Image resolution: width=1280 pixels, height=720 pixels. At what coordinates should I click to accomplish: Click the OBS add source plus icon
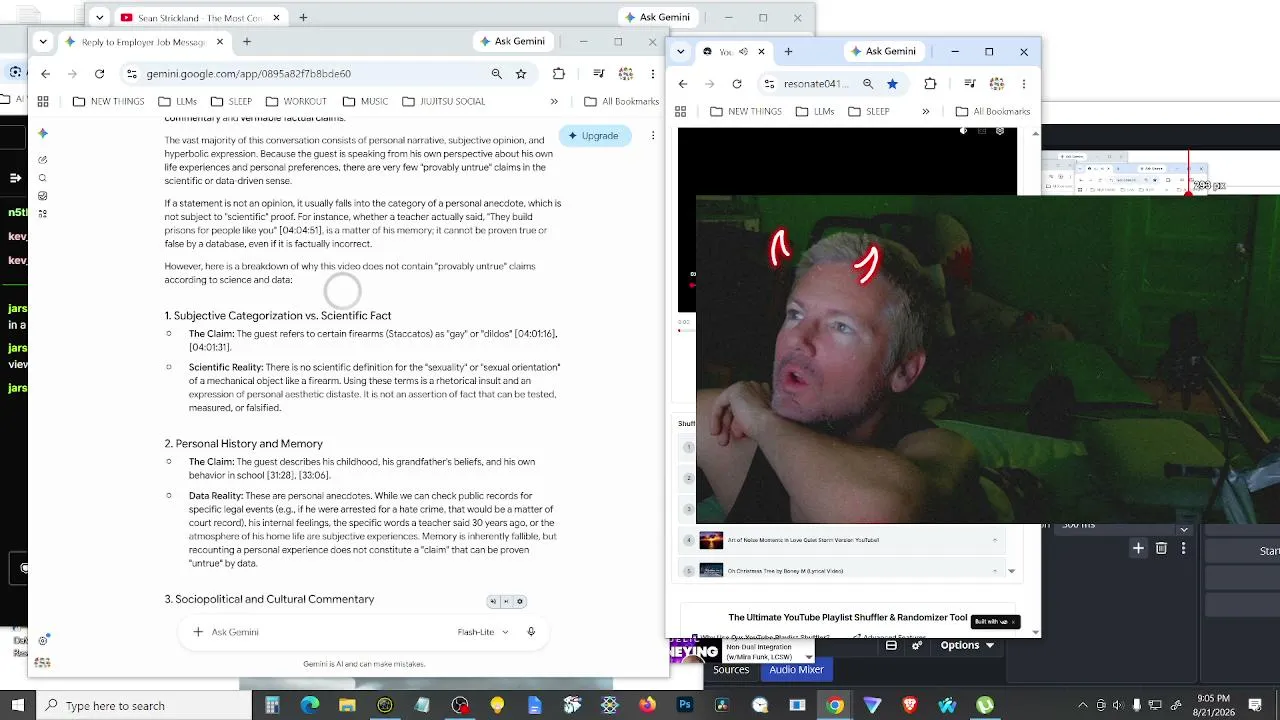pos(1138,548)
